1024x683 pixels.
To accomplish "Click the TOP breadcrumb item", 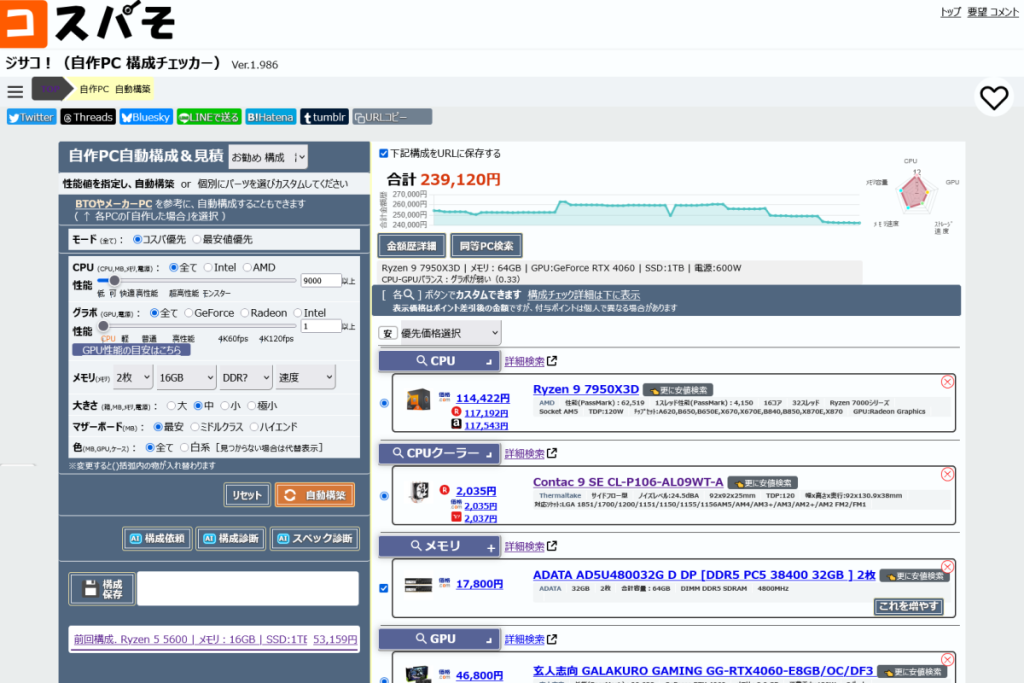I will click(x=50, y=89).
